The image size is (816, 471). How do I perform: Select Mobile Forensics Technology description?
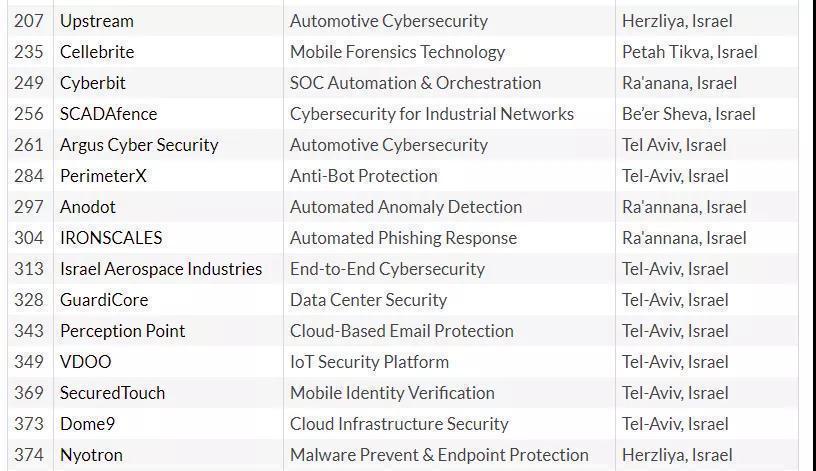click(397, 52)
